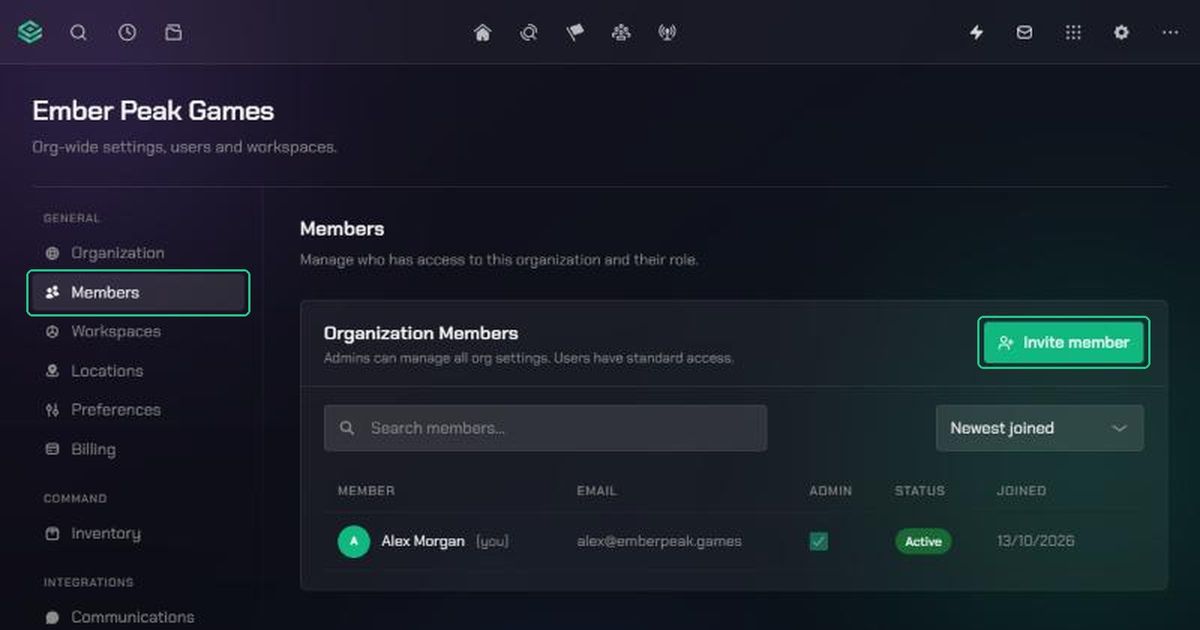Toggle admin checkbox for Alex Morgan
The width and height of the screenshot is (1200, 630).
click(819, 541)
